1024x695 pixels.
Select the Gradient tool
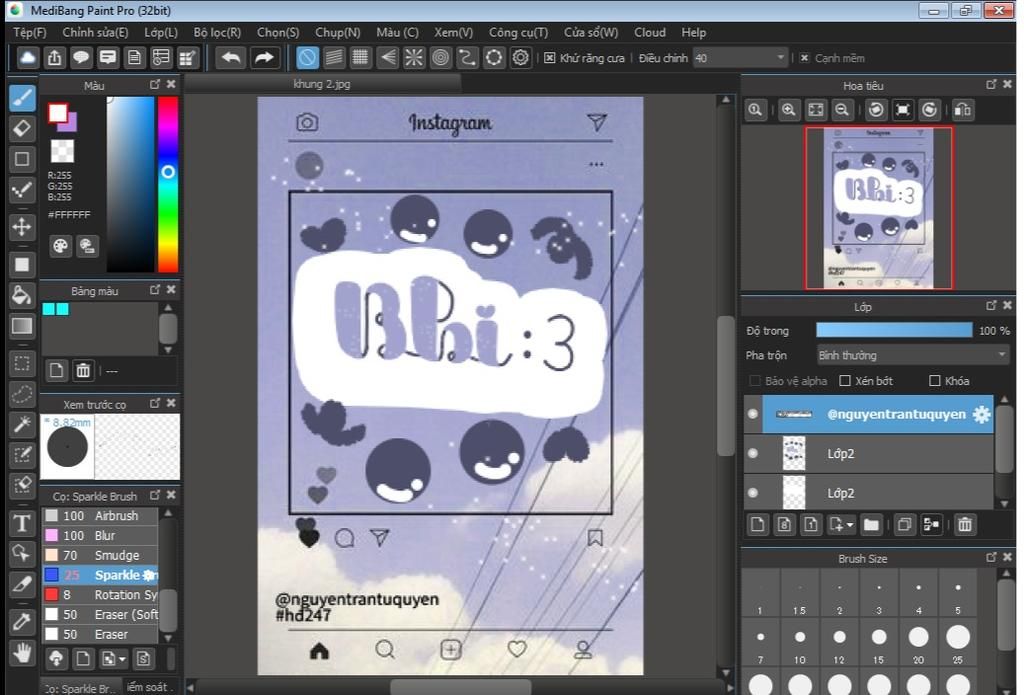(x=22, y=326)
